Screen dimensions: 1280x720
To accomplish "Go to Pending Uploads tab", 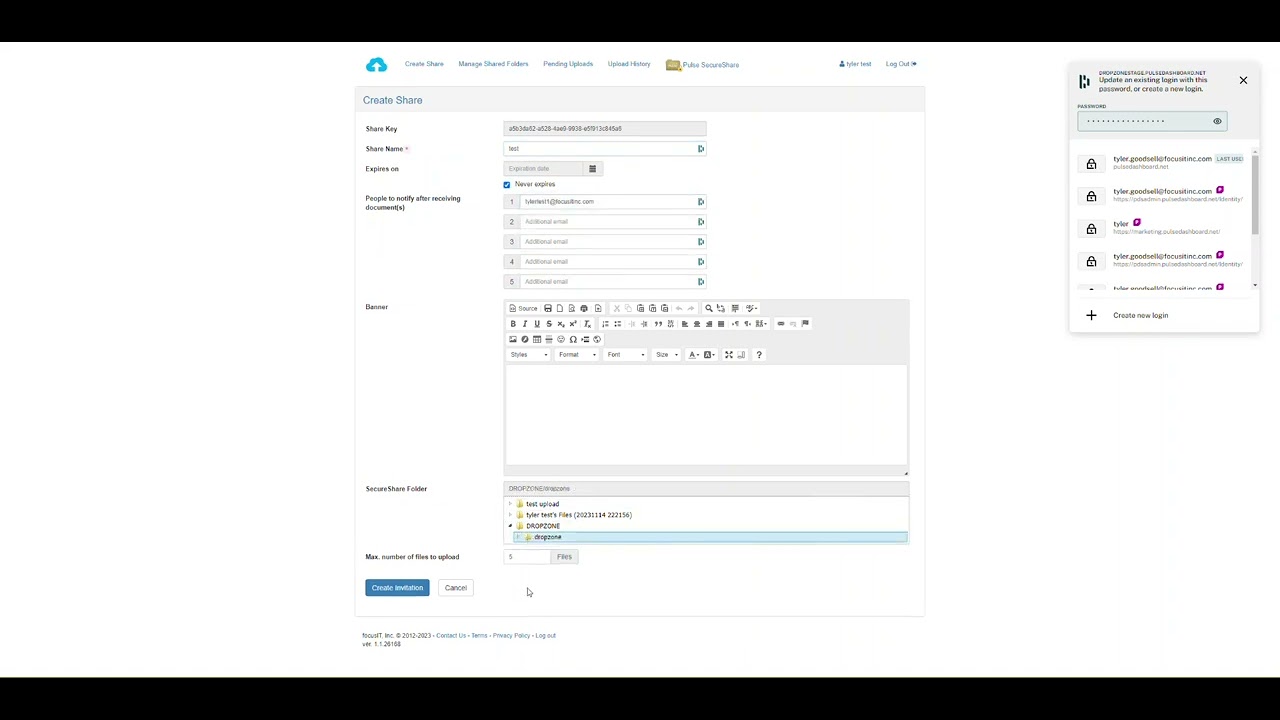I will (568, 64).
